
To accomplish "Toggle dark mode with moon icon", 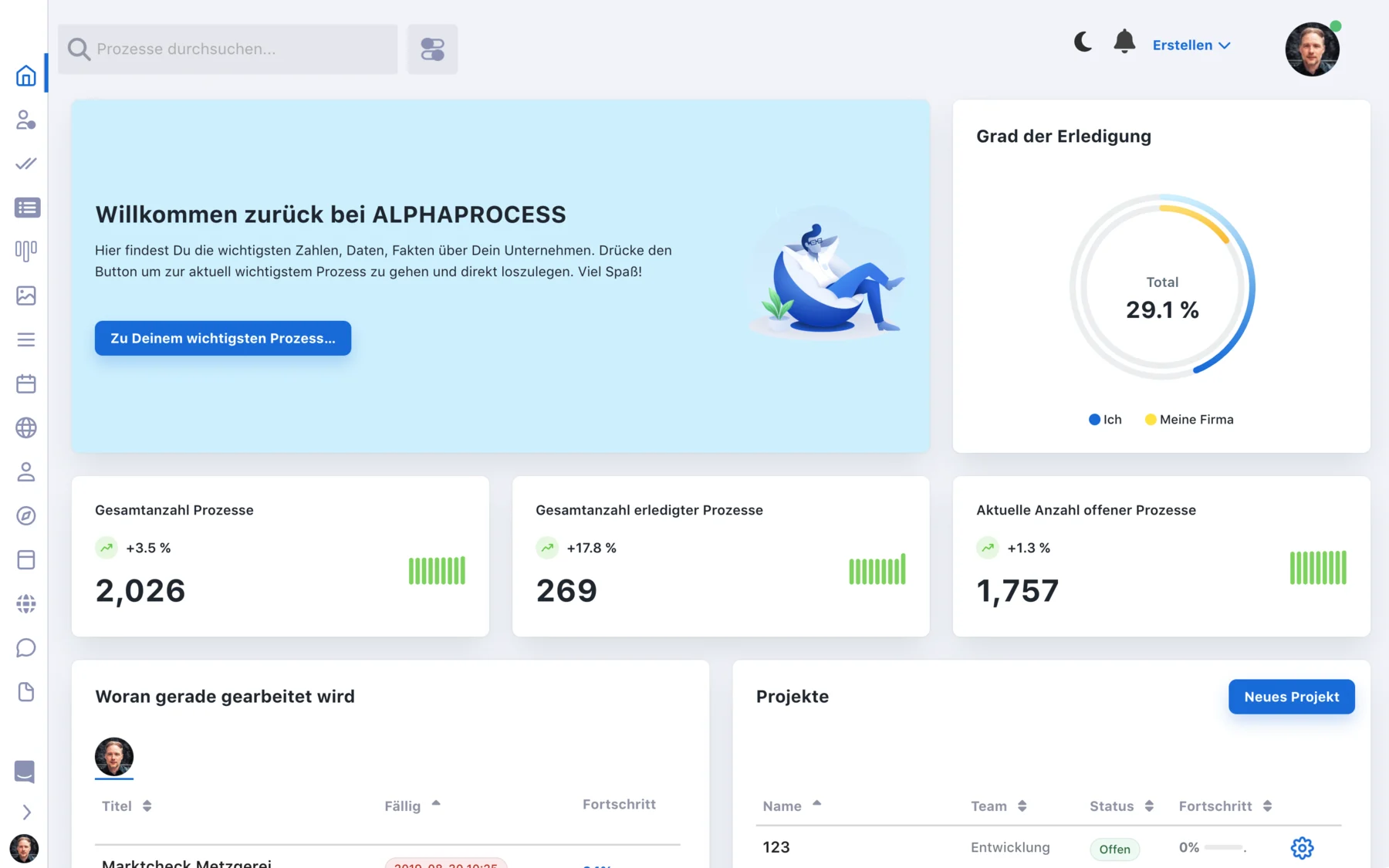I will [1083, 42].
